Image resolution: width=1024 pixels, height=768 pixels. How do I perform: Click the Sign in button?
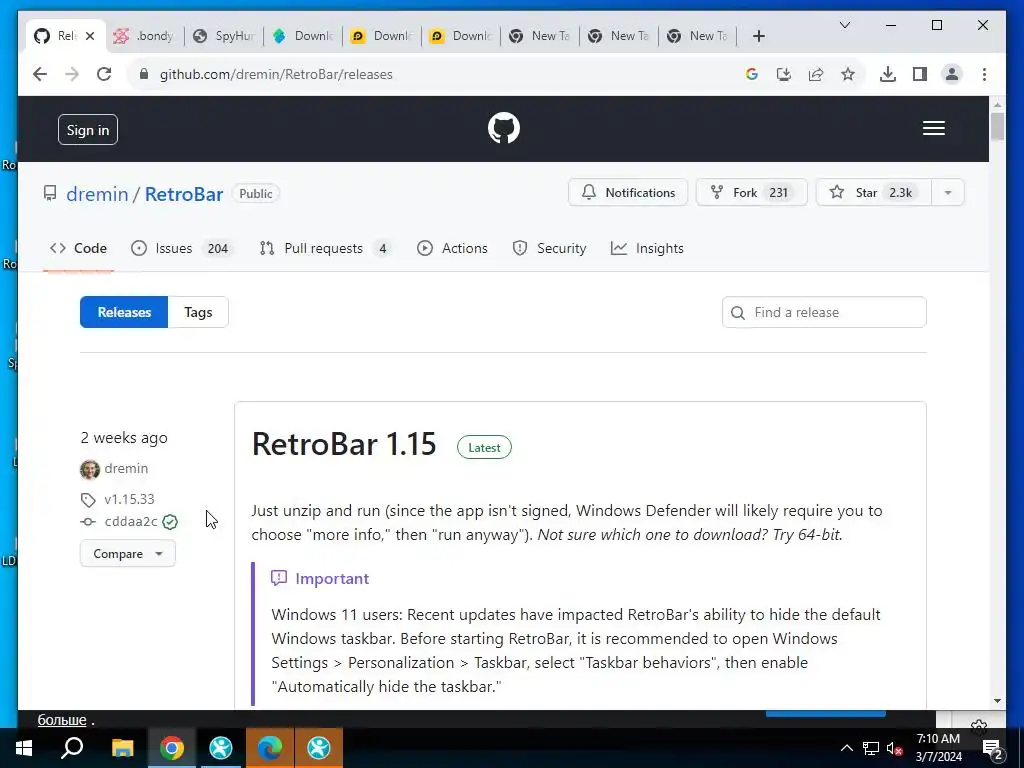click(x=88, y=130)
